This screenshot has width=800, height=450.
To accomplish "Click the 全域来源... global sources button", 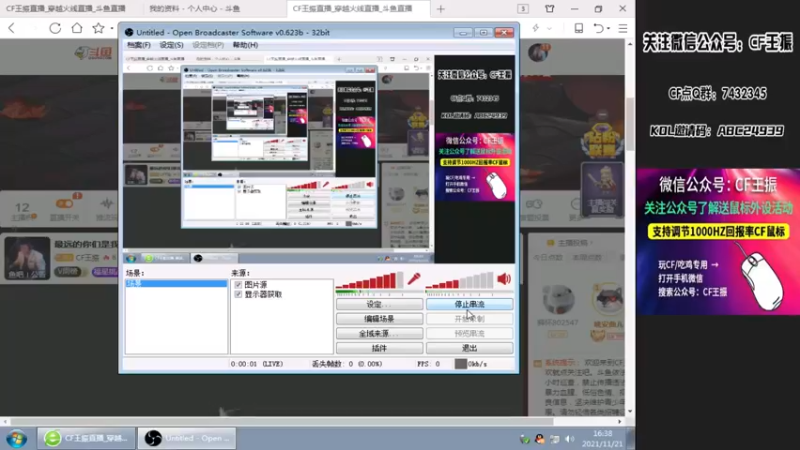I will click(x=379, y=334).
